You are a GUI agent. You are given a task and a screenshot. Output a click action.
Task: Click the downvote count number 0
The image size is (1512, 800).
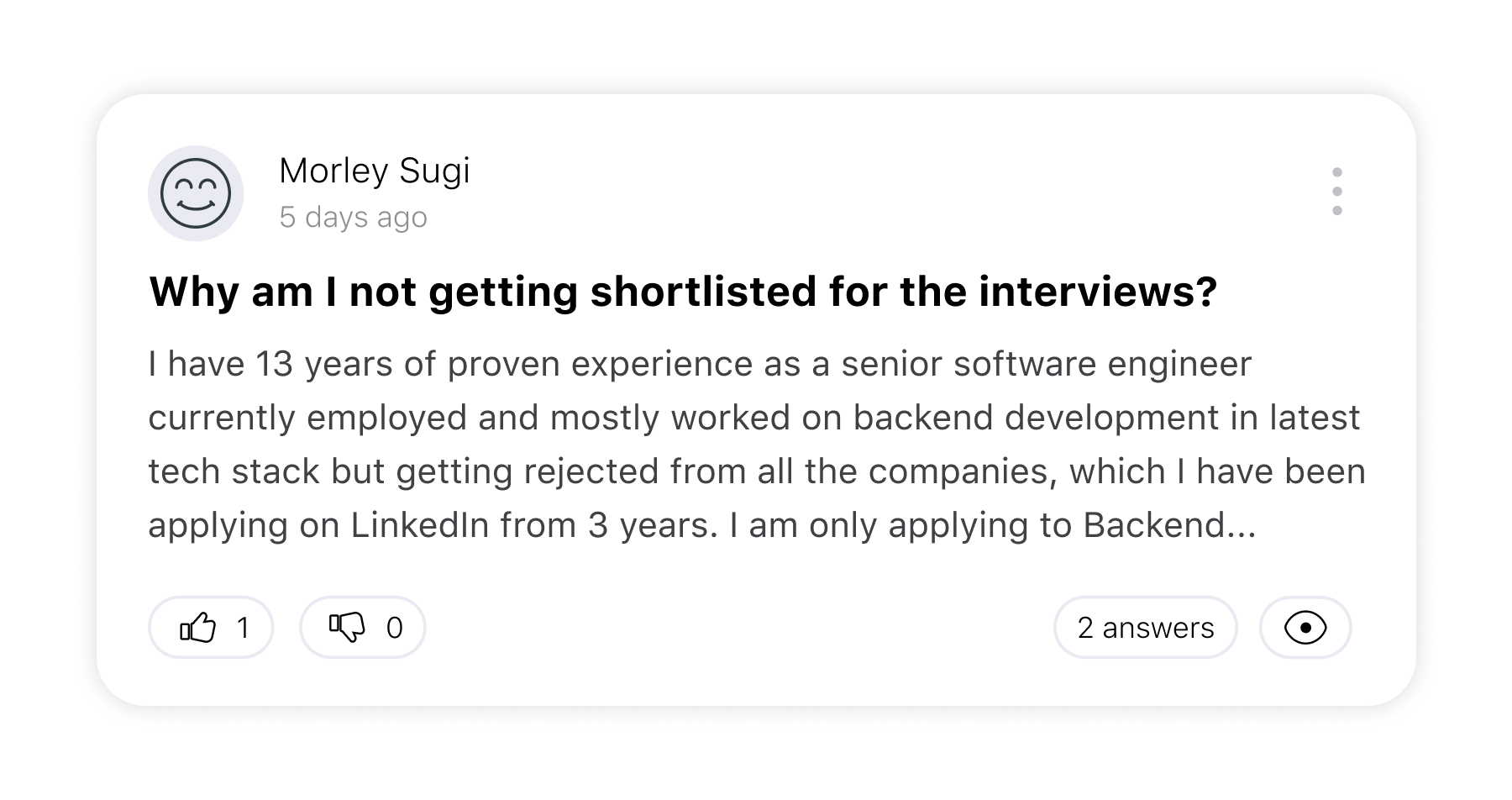394,628
